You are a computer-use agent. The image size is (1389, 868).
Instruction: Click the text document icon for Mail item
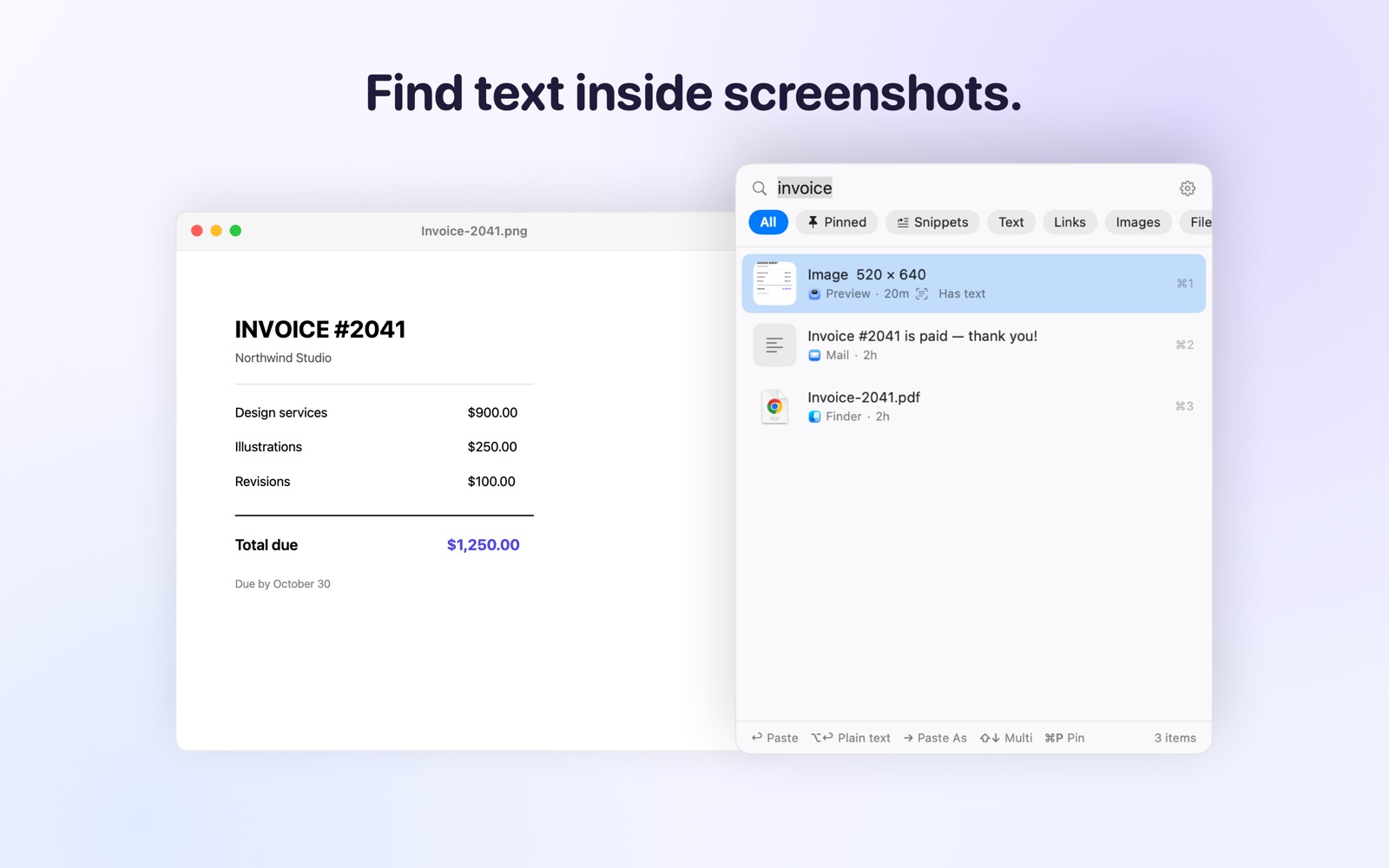click(x=774, y=345)
